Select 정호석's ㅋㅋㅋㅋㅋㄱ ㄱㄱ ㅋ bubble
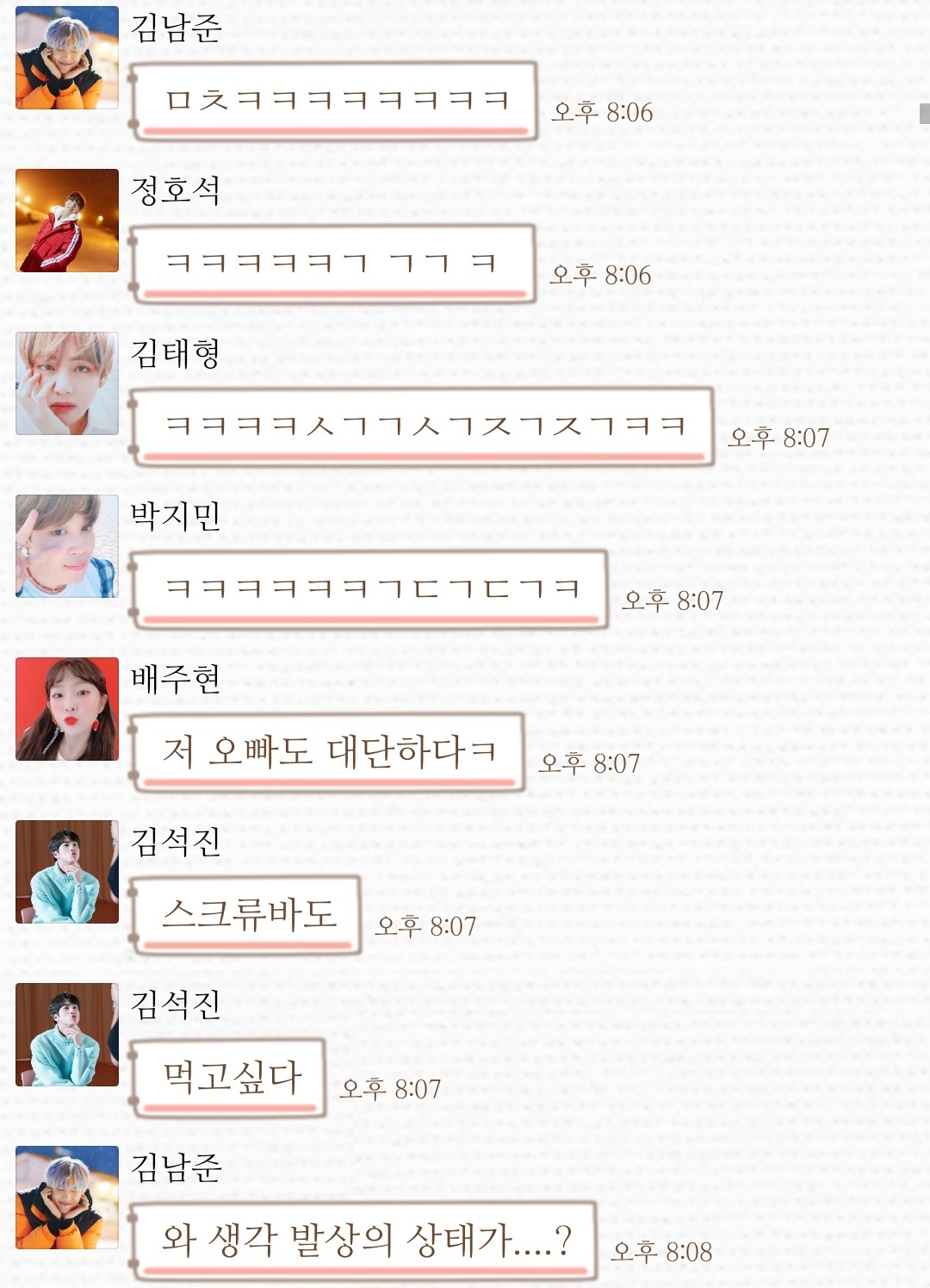930x1288 pixels. tap(332, 264)
